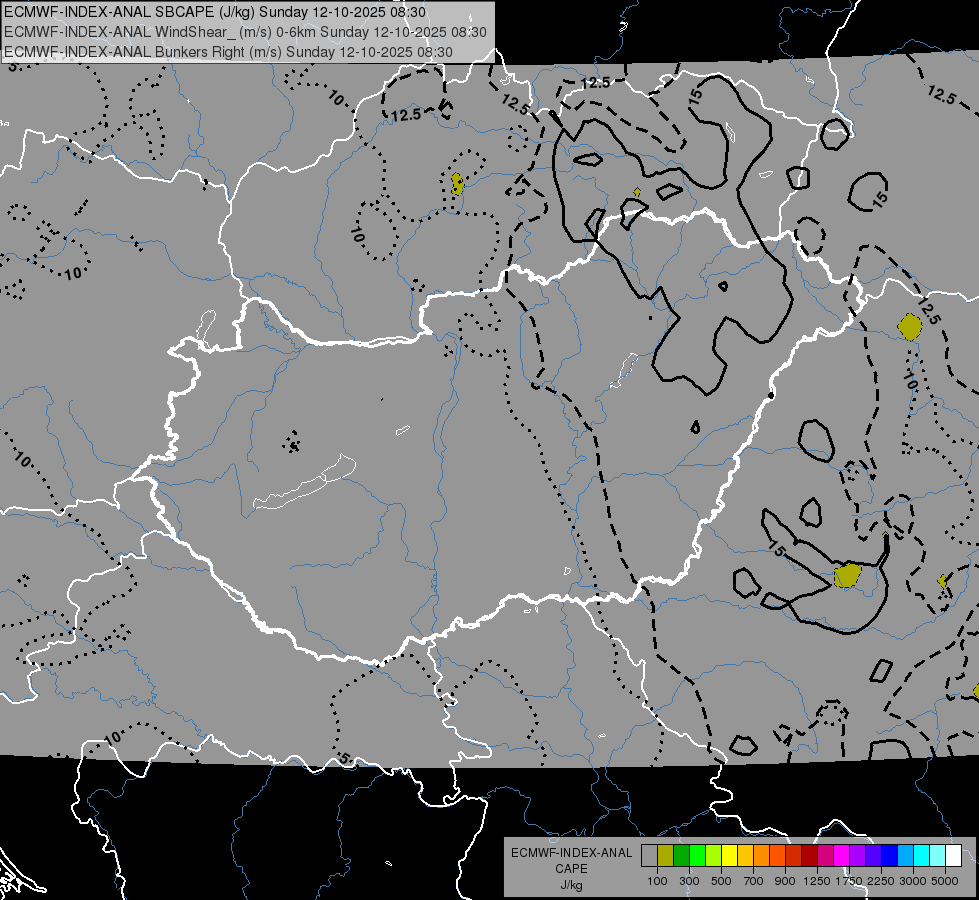Select the brick-red swatch after 900
The image size is (979, 900).
pos(794,856)
